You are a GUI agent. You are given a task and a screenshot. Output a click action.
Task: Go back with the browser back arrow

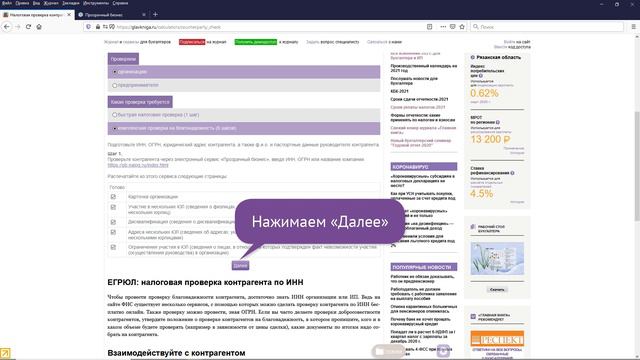(7, 27)
